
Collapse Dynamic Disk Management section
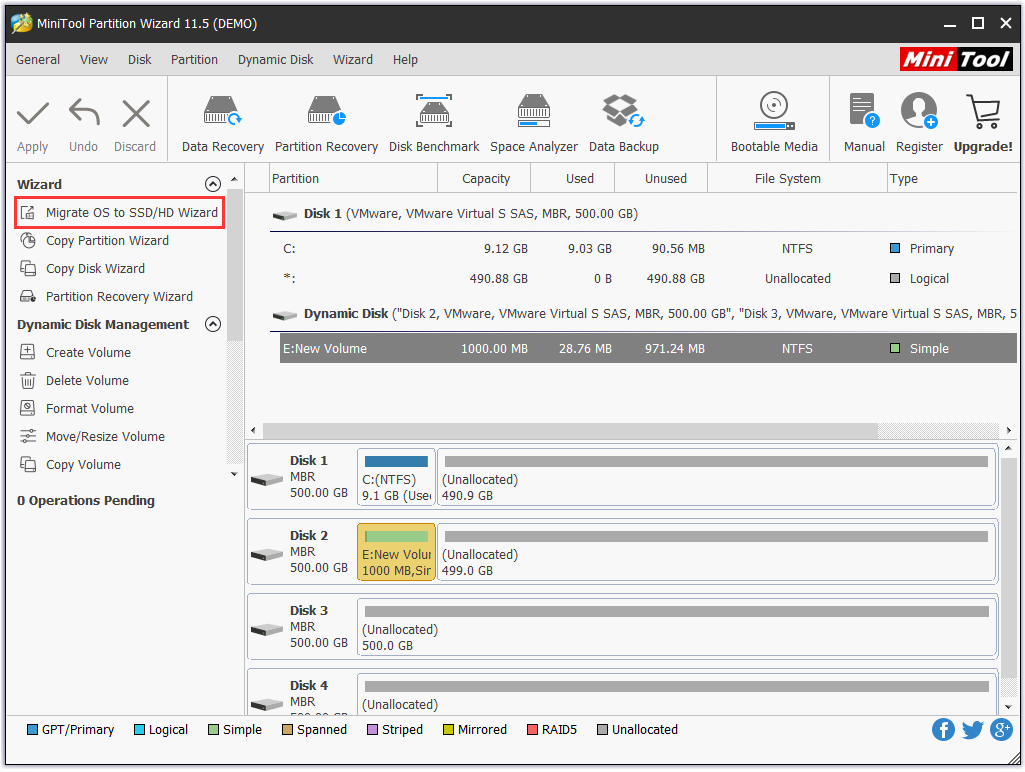point(212,325)
